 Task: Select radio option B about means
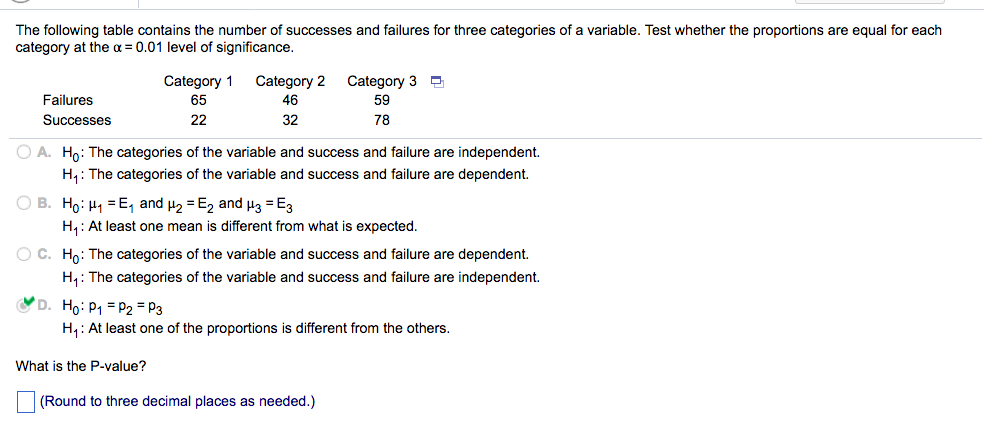[x=24, y=203]
